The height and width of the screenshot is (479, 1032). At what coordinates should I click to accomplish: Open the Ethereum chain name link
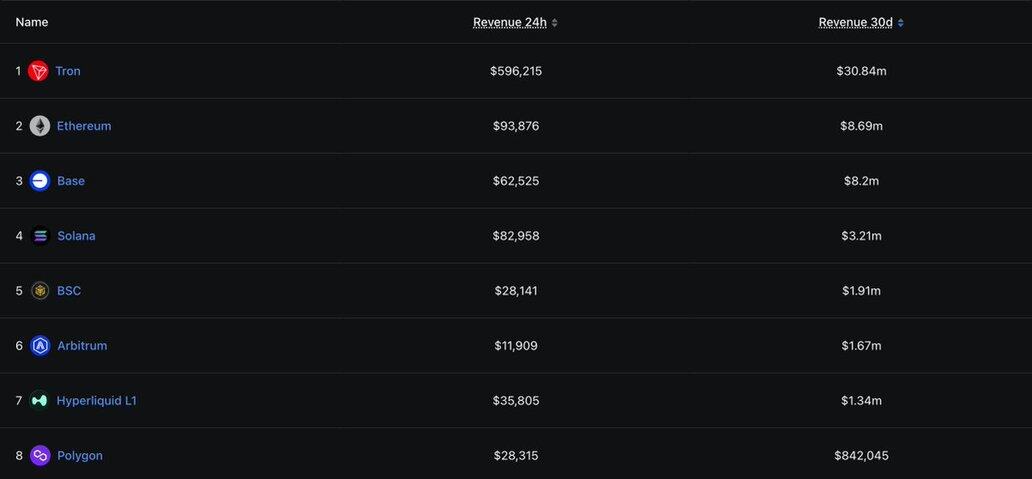click(84, 126)
